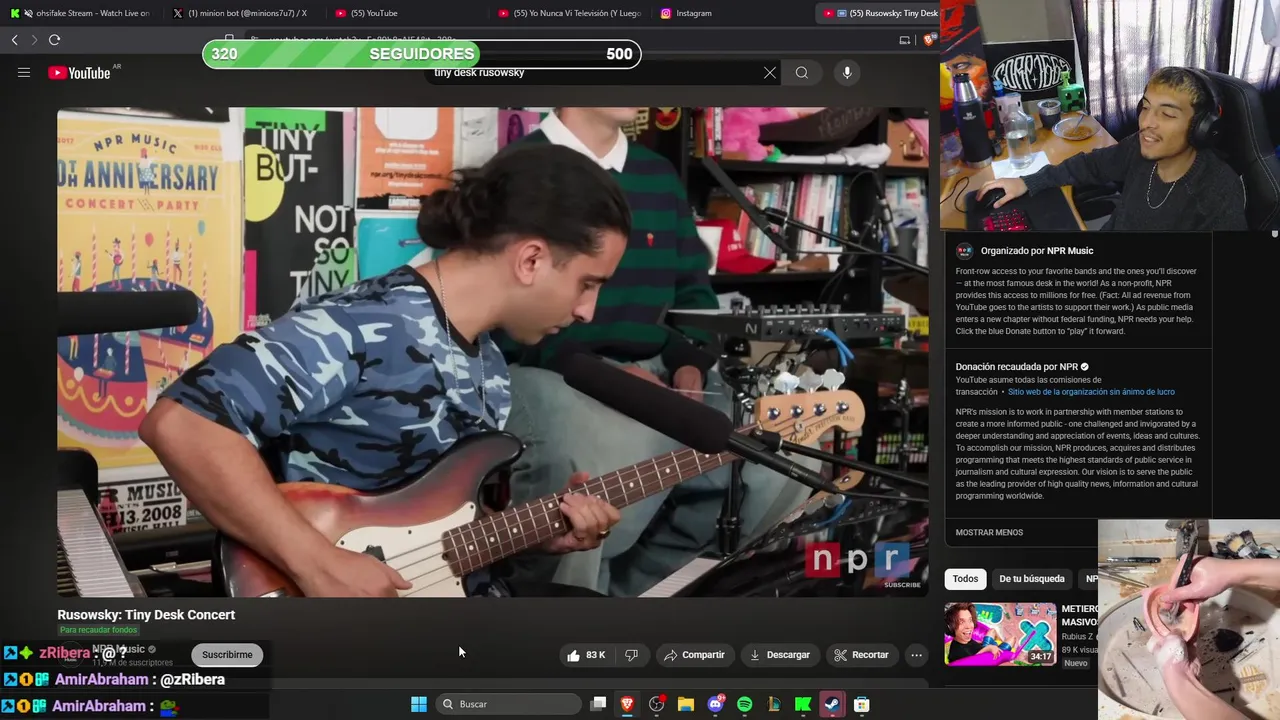Open the three-dot more actions menu

(x=916, y=655)
